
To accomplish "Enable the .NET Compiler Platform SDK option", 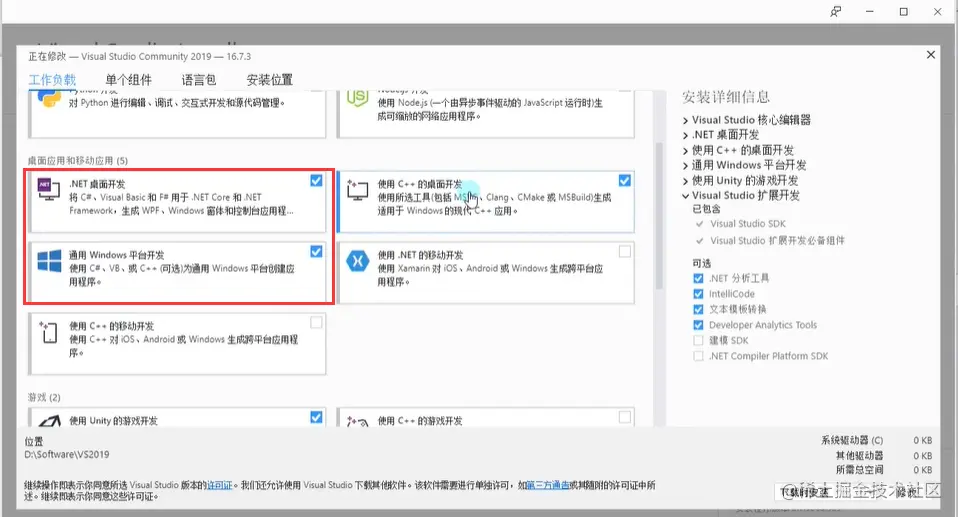I will coord(698,356).
